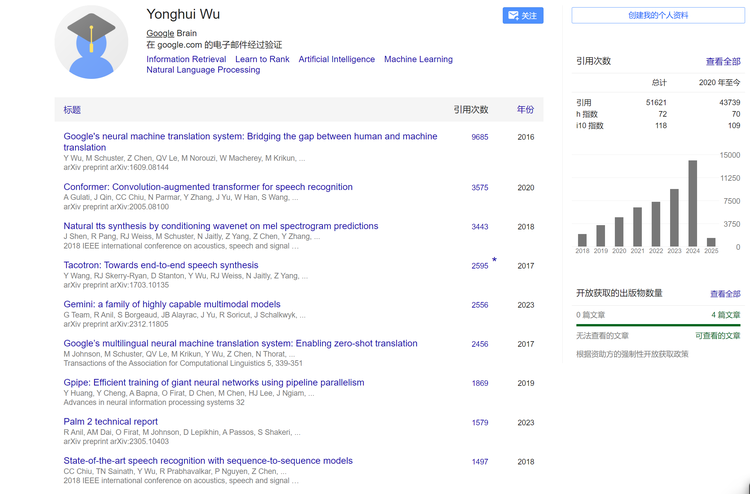Click the 2024 bar in citation chart
The image size is (750, 494).
pos(693,203)
